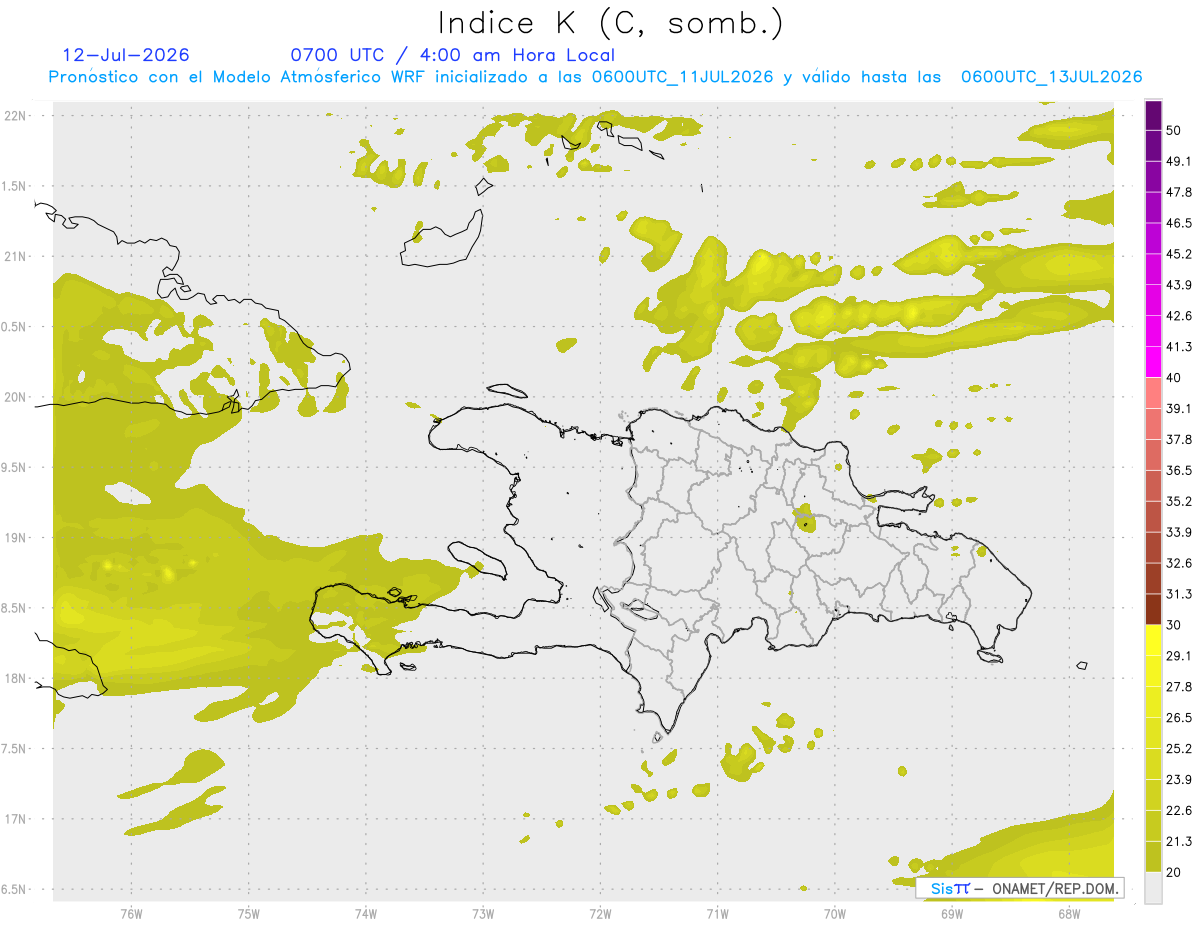Viewport: 1200px width, 927px height.
Task: Click the "72W" longitude label
Action: (x=600, y=913)
